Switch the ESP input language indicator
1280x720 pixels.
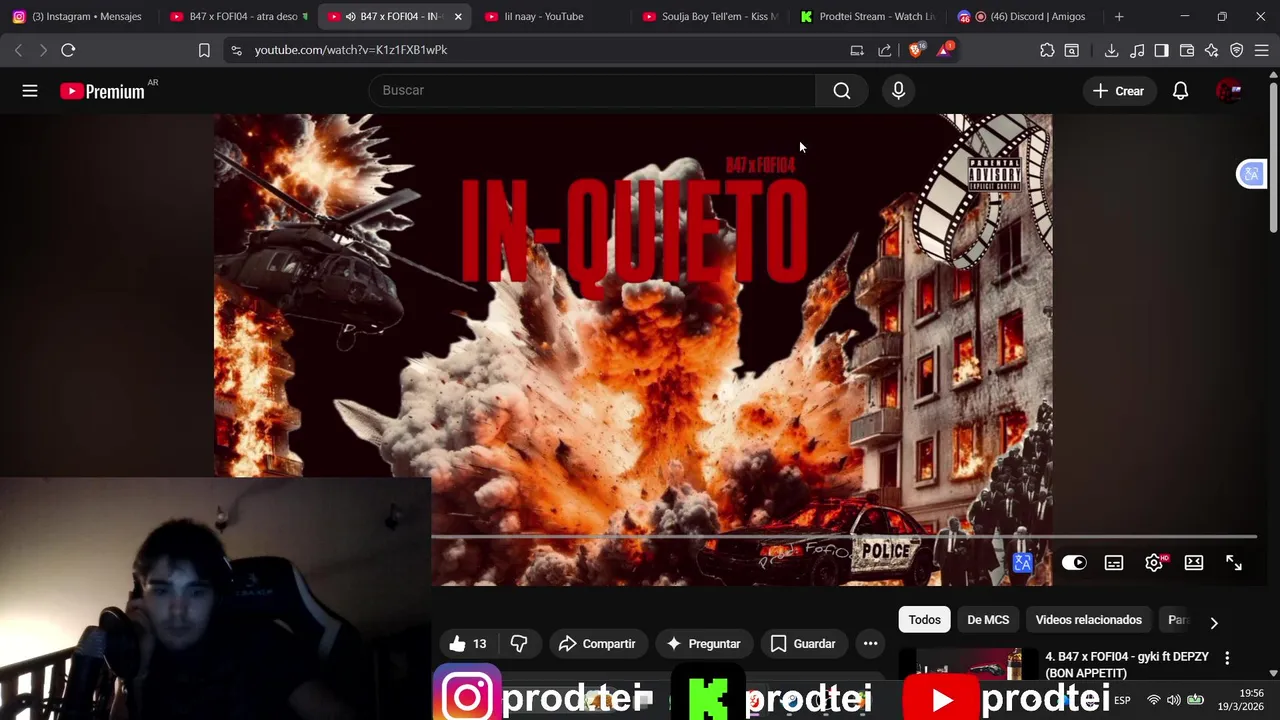pos(1122,700)
